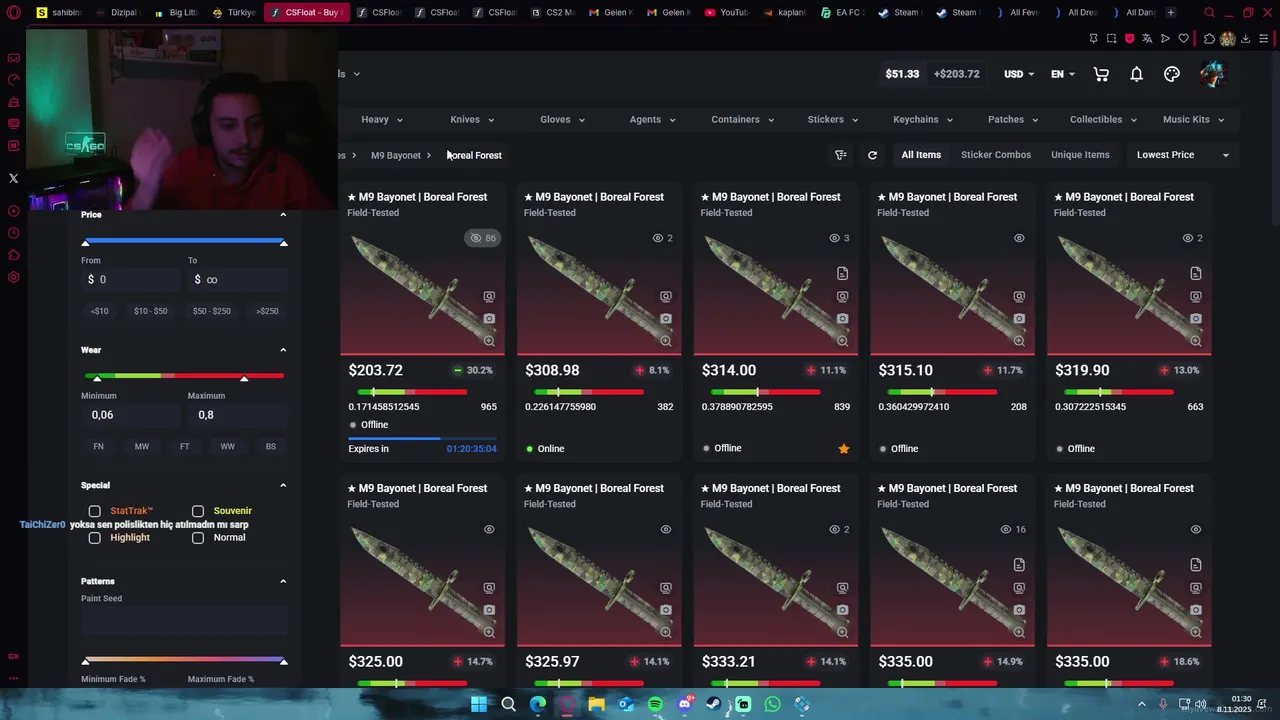Toggle watch eye on the $308.98 listing
Viewport: 1280px width, 720px height.
click(658, 238)
